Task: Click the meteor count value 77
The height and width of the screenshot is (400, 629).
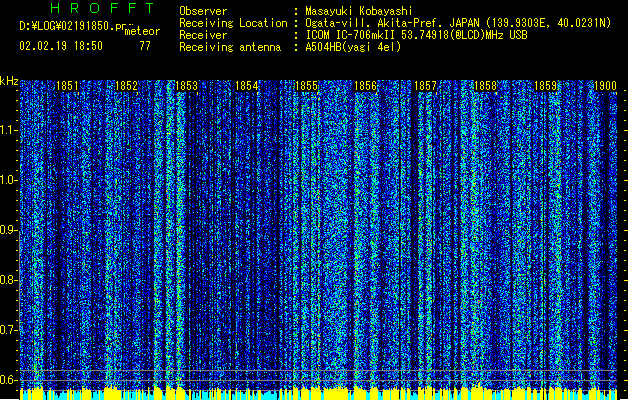Action: (145, 46)
